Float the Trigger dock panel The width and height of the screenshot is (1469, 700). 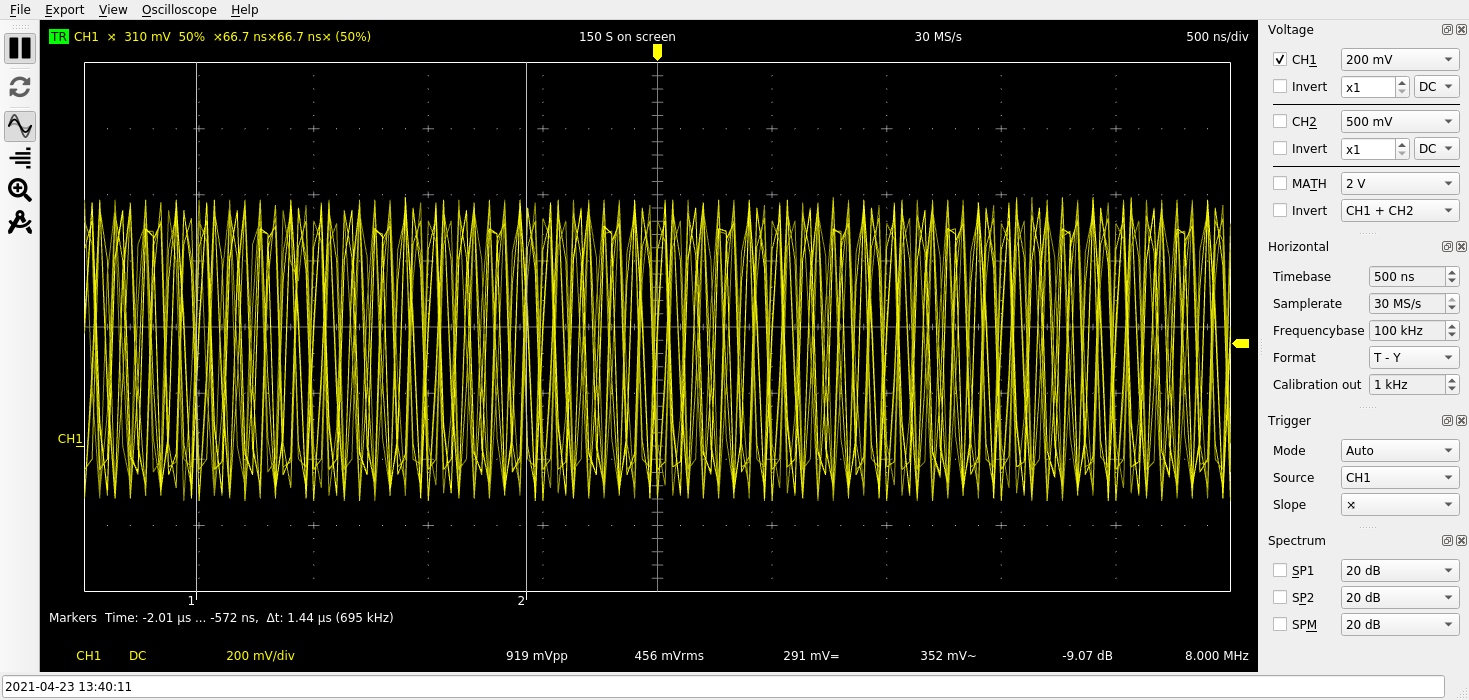click(x=1447, y=421)
